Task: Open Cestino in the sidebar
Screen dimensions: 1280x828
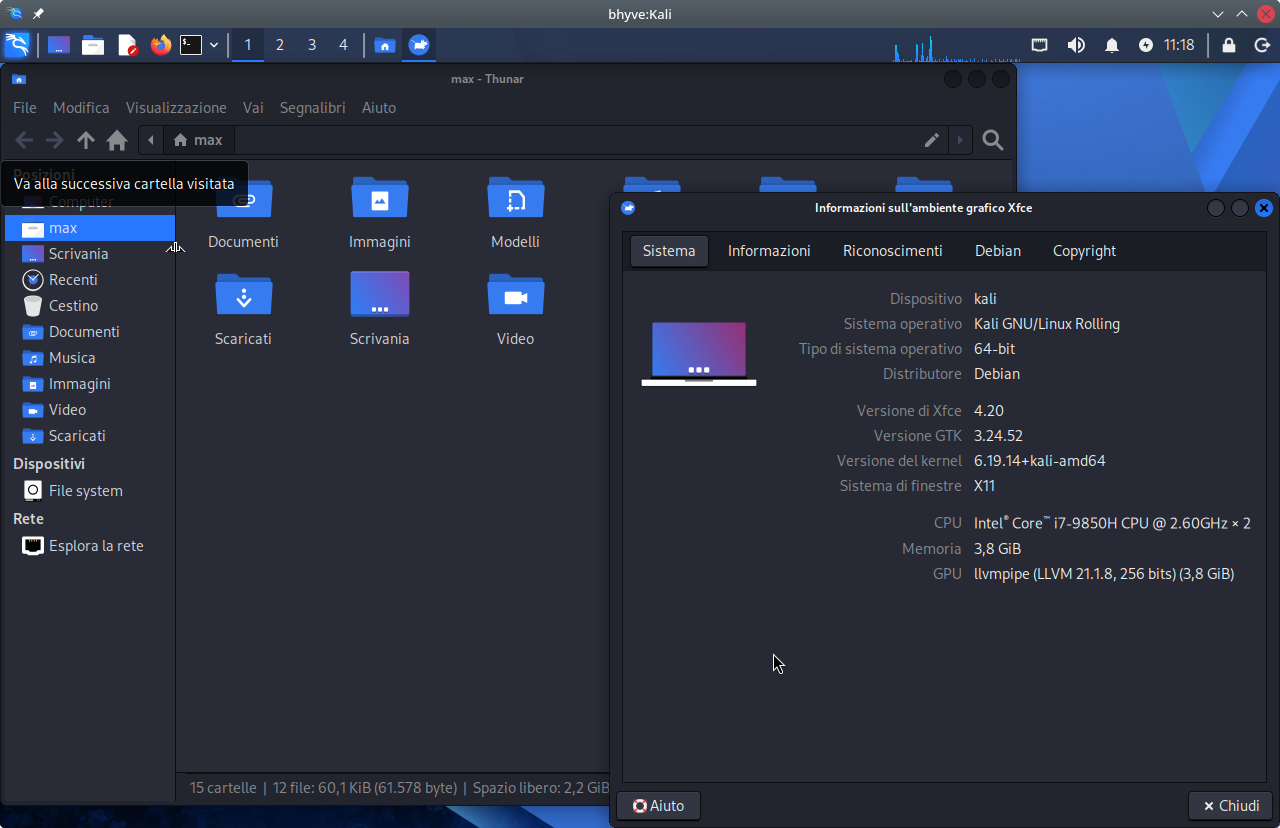Action: [90, 306]
